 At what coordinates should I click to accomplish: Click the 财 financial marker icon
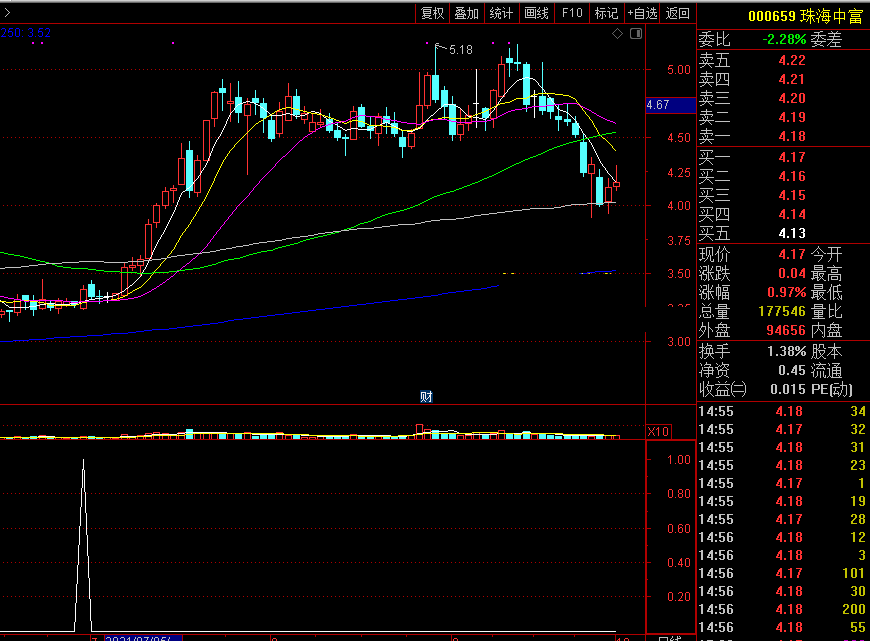click(426, 397)
